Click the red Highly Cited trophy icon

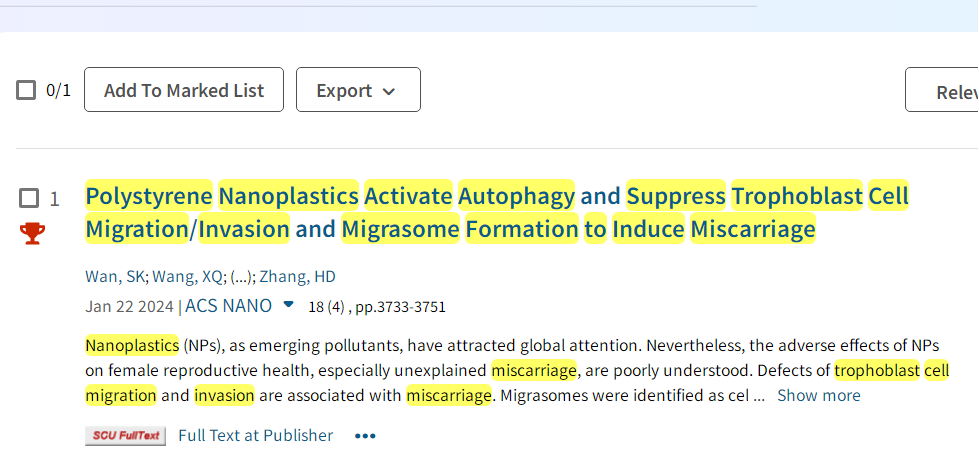pyautogui.click(x=32, y=233)
